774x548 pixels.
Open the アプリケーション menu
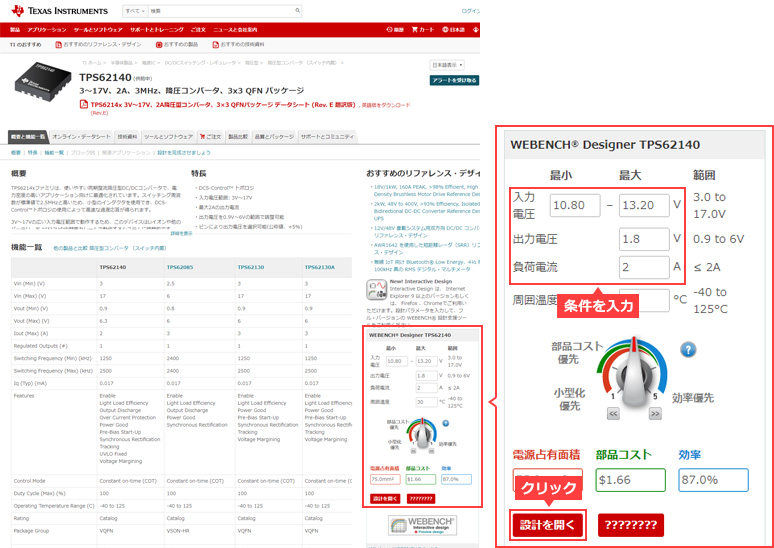click(47, 30)
